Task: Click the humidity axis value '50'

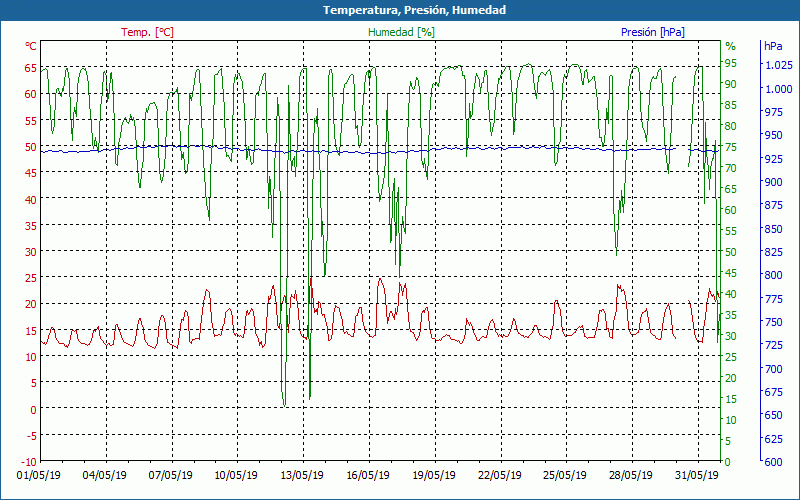Action: pyautogui.click(x=731, y=252)
